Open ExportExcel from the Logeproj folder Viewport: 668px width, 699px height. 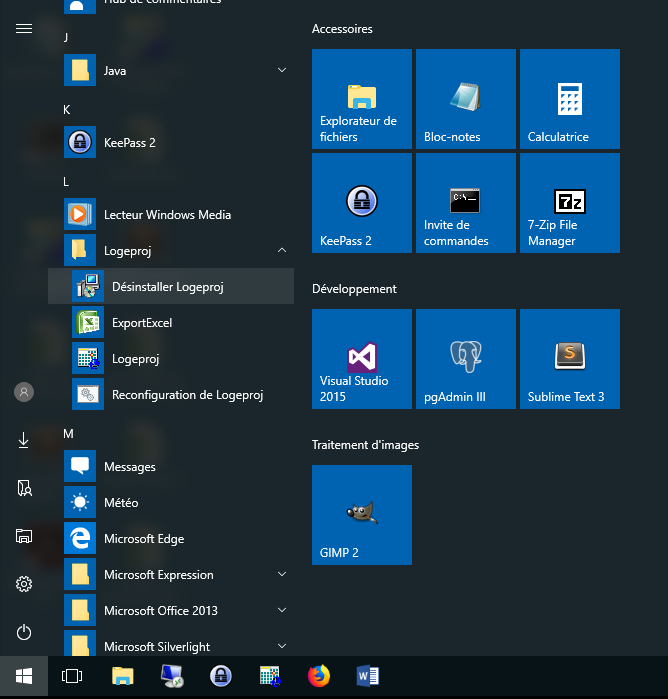(x=171, y=322)
